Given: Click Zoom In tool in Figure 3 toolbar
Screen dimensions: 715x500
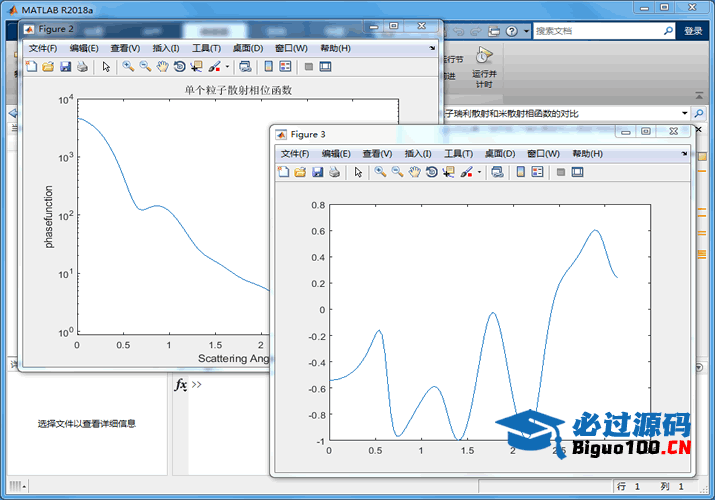Looking at the screenshot, I should pyautogui.click(x=380, y=172).
